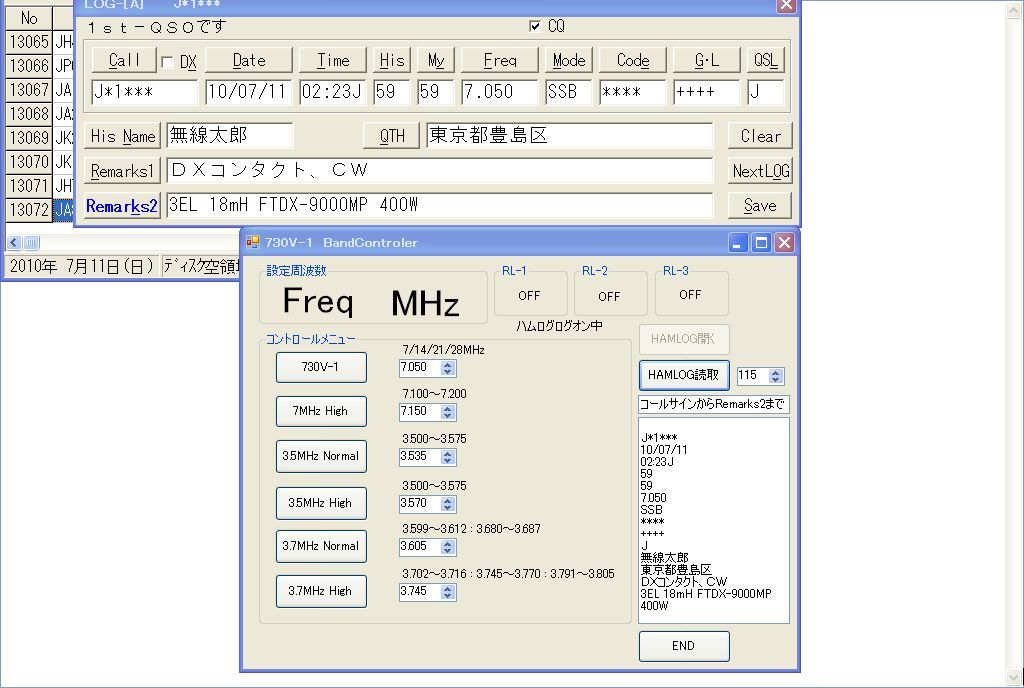This screenshot has width=1024, height=688.
Task: Click the name field with 無線太郎
Action: coord(230,136)
